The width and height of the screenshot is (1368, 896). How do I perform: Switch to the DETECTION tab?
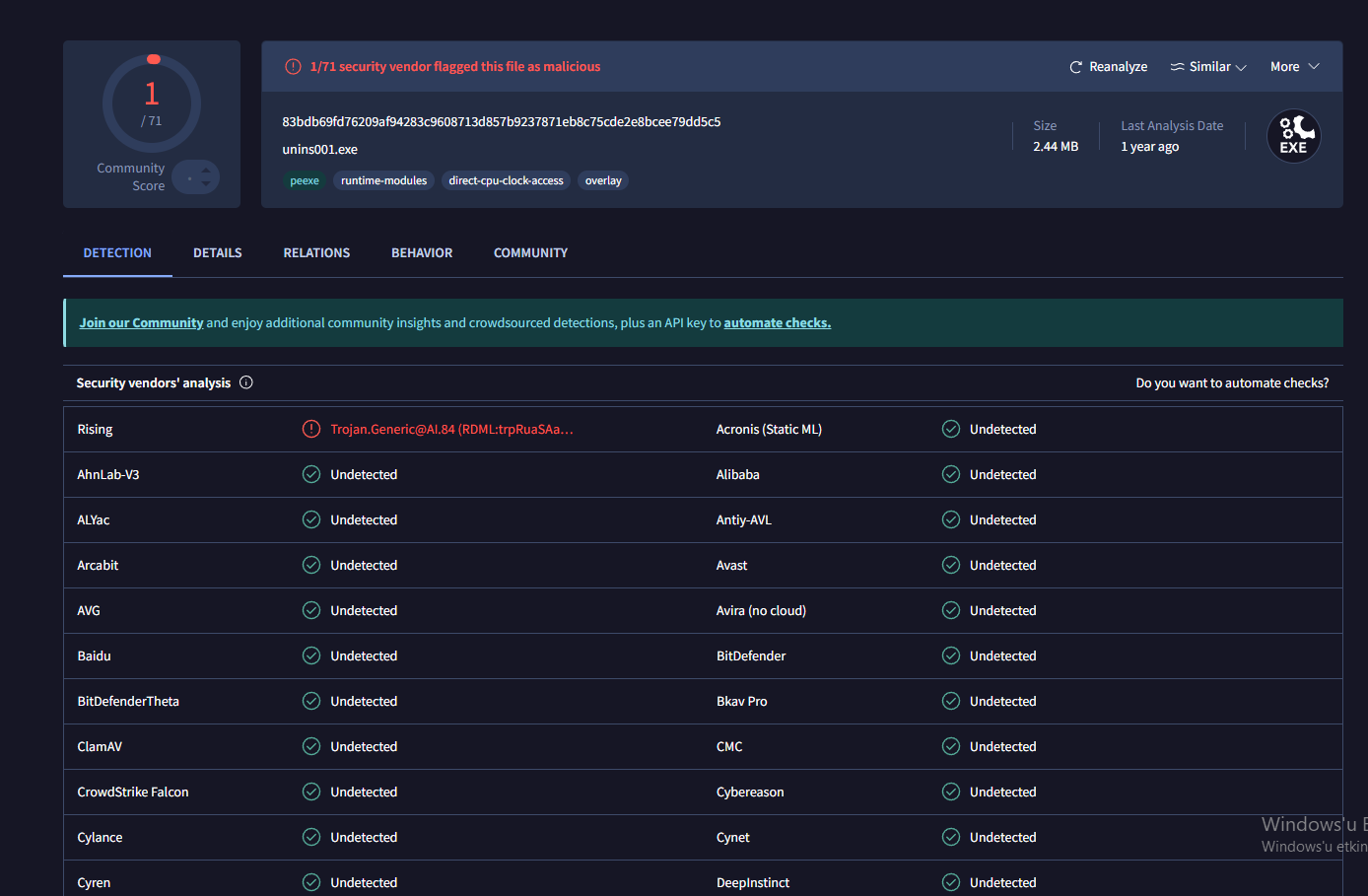tap(117, 253)
